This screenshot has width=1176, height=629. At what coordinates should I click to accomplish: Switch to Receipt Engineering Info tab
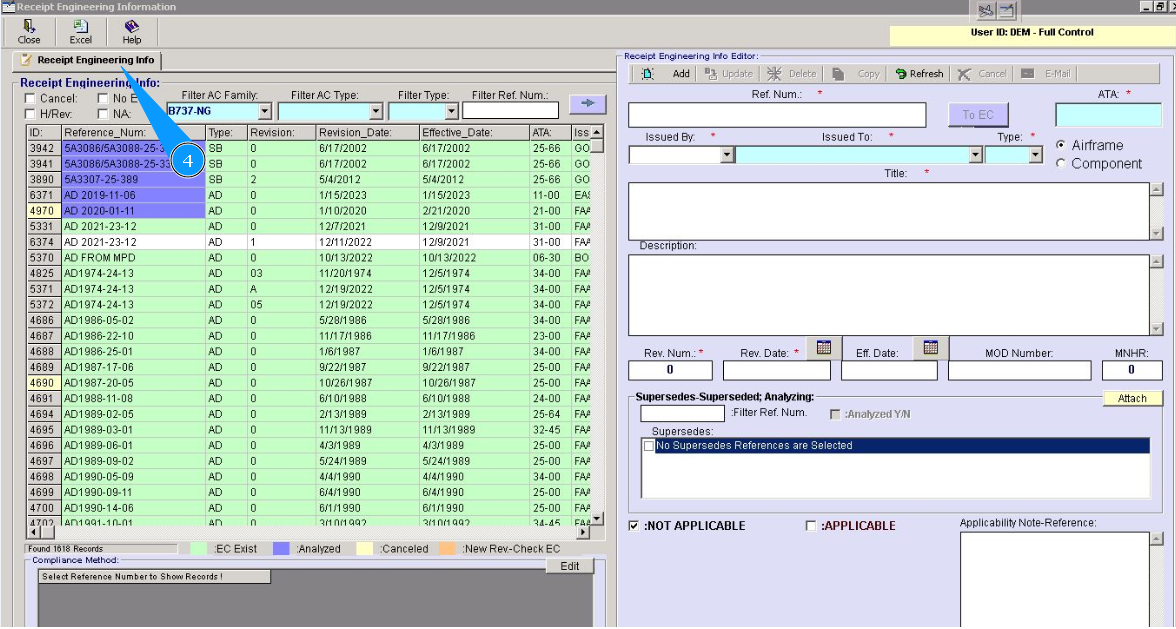point(87,61)
